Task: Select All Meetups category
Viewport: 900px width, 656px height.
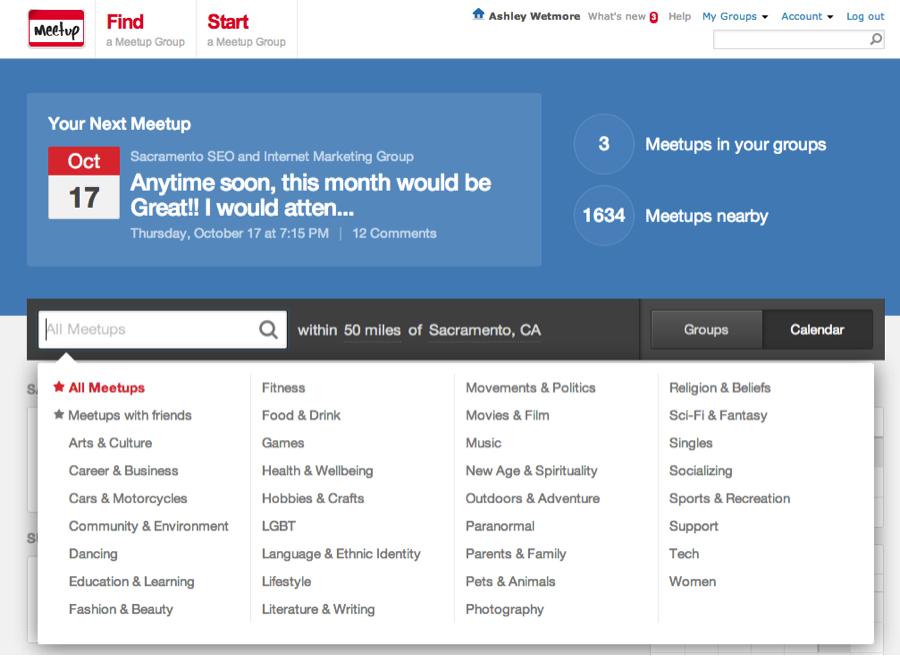Action: tap(107, 387)
